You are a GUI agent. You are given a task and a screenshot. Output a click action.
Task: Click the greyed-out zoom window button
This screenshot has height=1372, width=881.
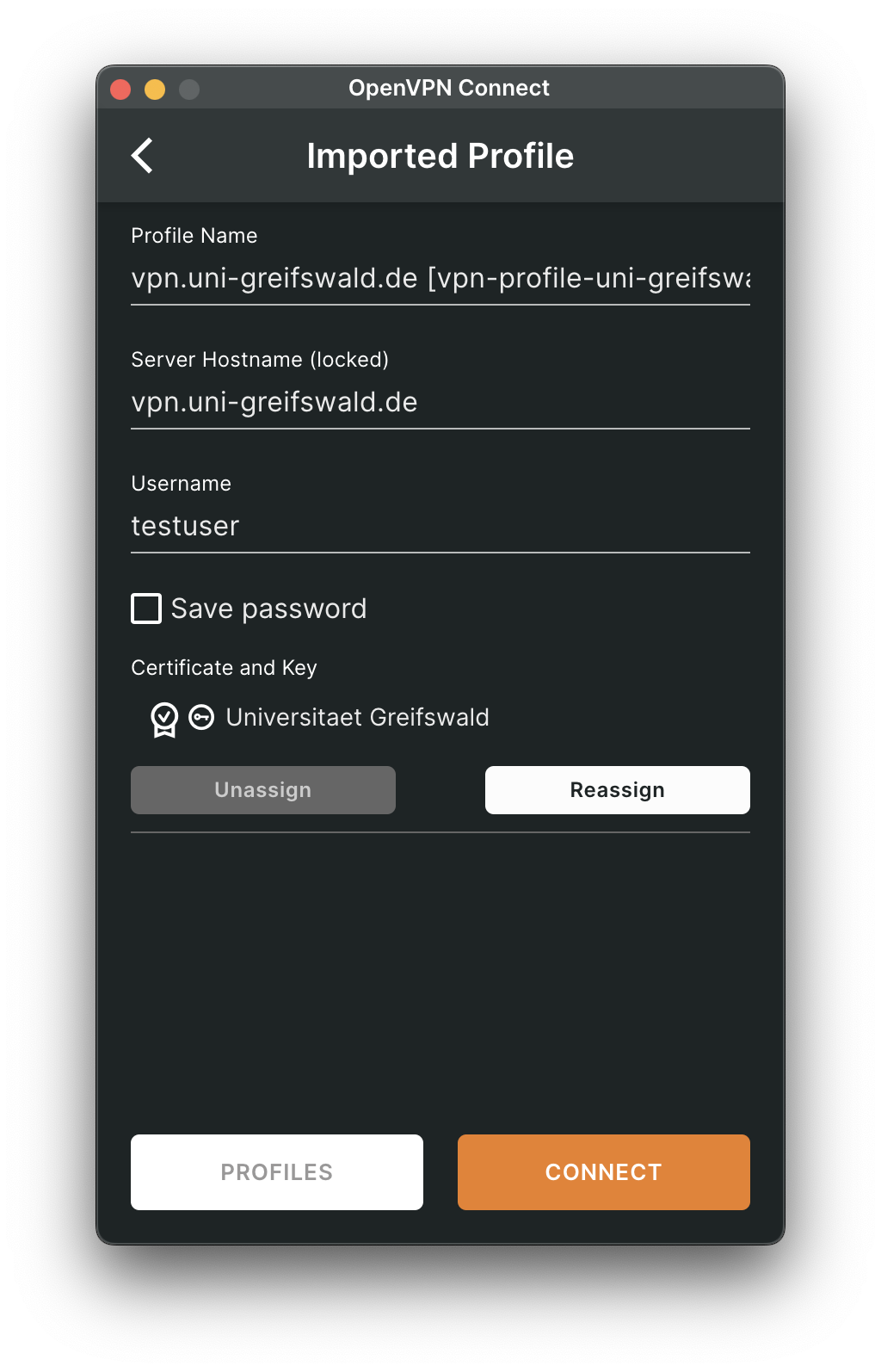tap(189, 90)
